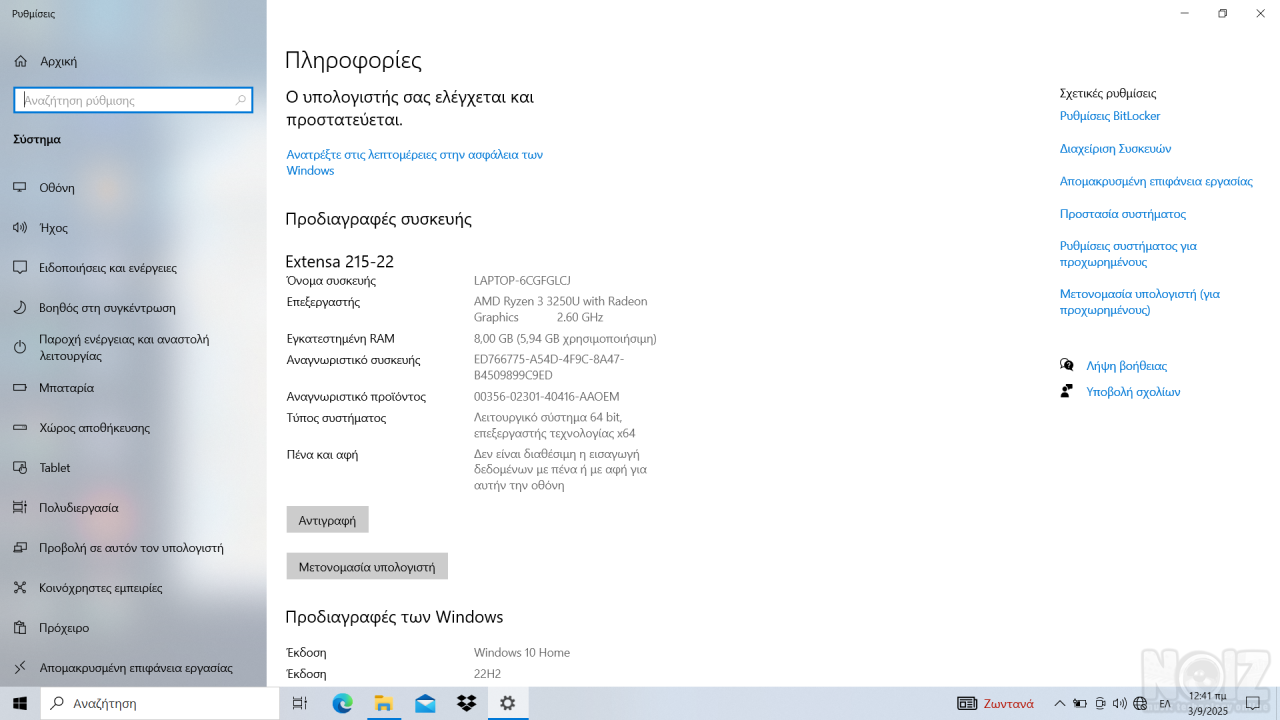Open Microsoft Edge from the taskbar
The image size is (1280, 720).
coord(343,703)
